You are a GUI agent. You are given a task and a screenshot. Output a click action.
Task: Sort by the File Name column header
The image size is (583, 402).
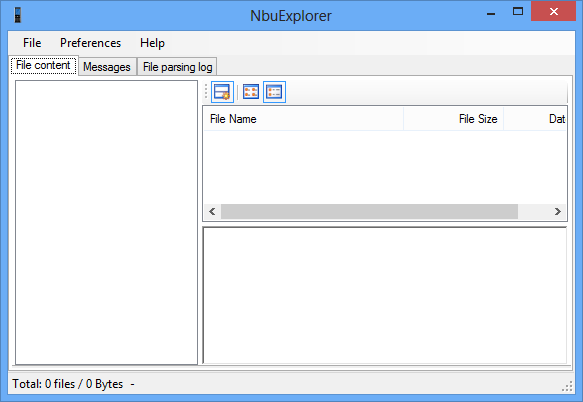(x=303, y=119)
